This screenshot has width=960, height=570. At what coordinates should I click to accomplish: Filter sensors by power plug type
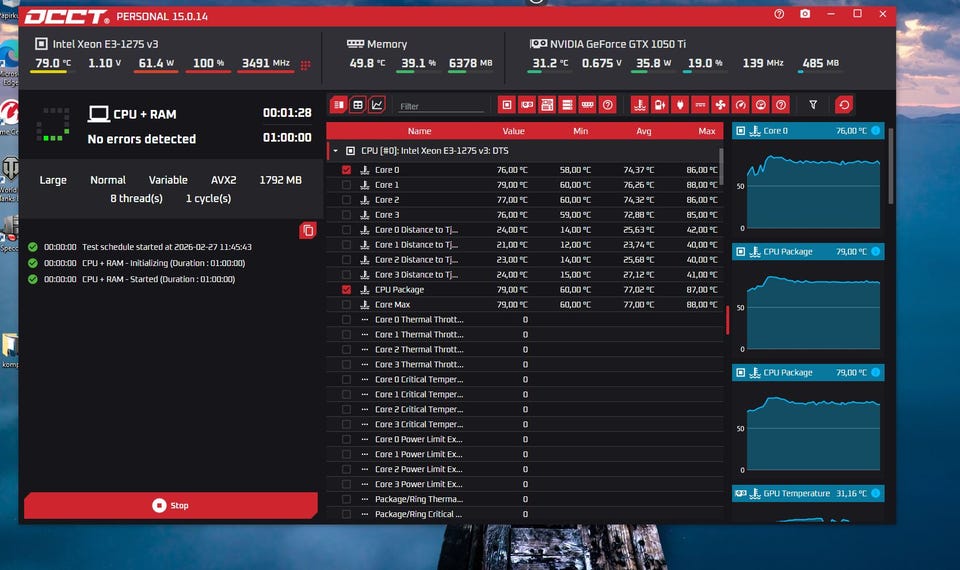point(680,105)
